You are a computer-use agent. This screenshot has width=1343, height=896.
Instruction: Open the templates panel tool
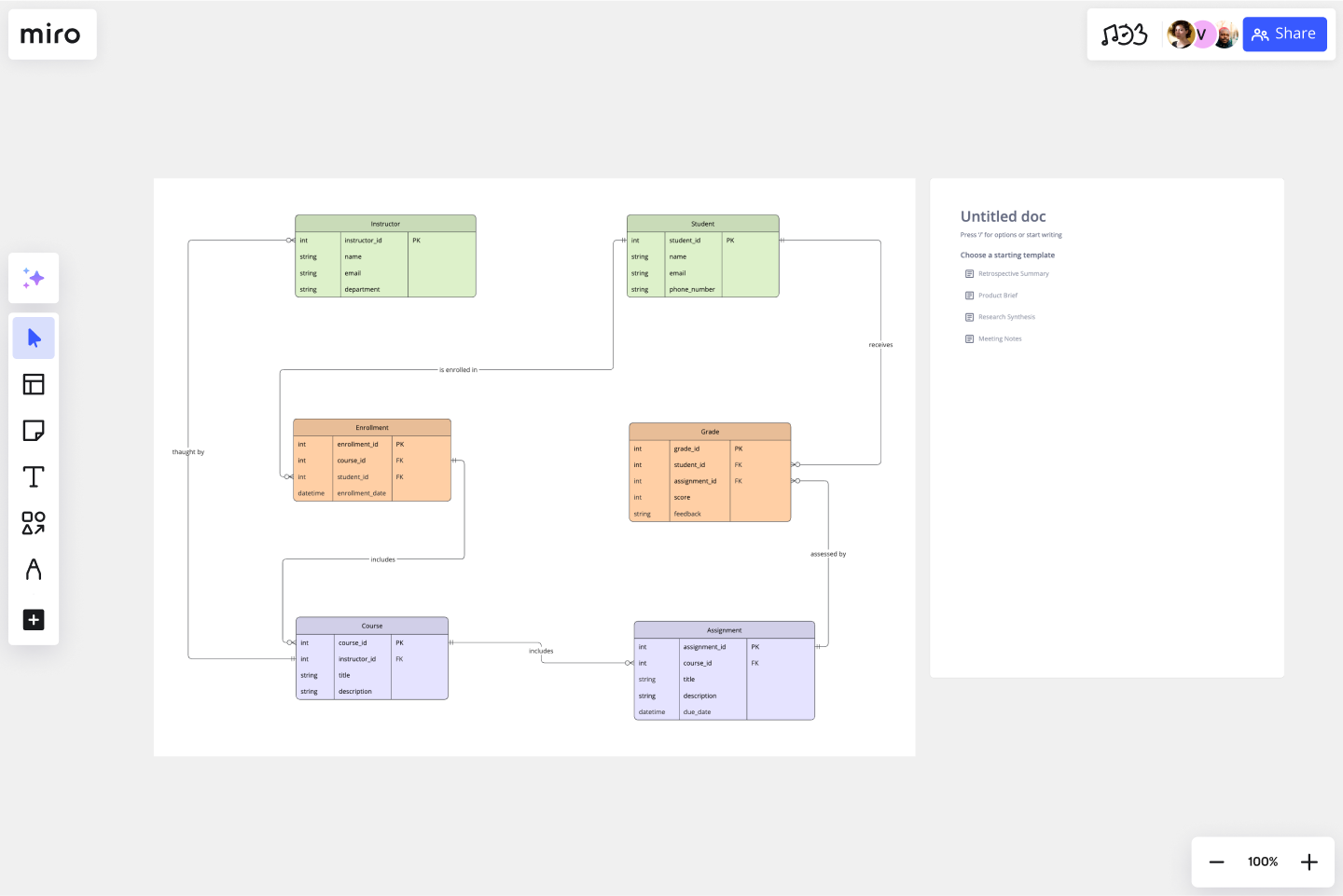click(x=34, y=383)
